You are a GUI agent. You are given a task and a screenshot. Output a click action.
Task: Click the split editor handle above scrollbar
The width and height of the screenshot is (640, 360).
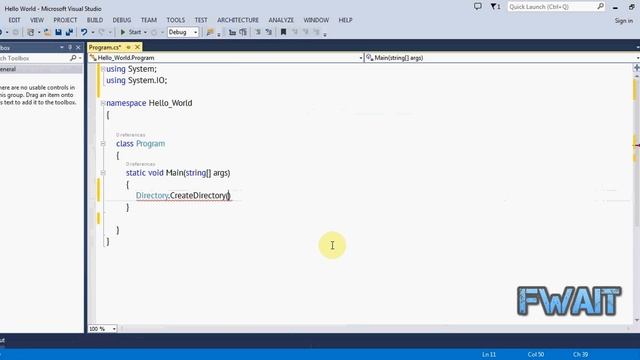637,68
